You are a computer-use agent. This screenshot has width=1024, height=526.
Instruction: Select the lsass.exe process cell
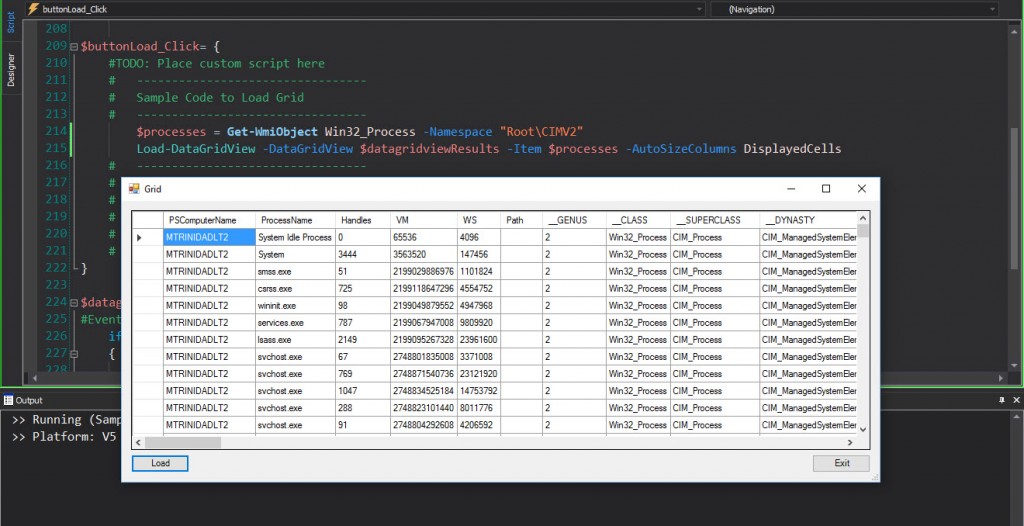[x=295, y=340]
